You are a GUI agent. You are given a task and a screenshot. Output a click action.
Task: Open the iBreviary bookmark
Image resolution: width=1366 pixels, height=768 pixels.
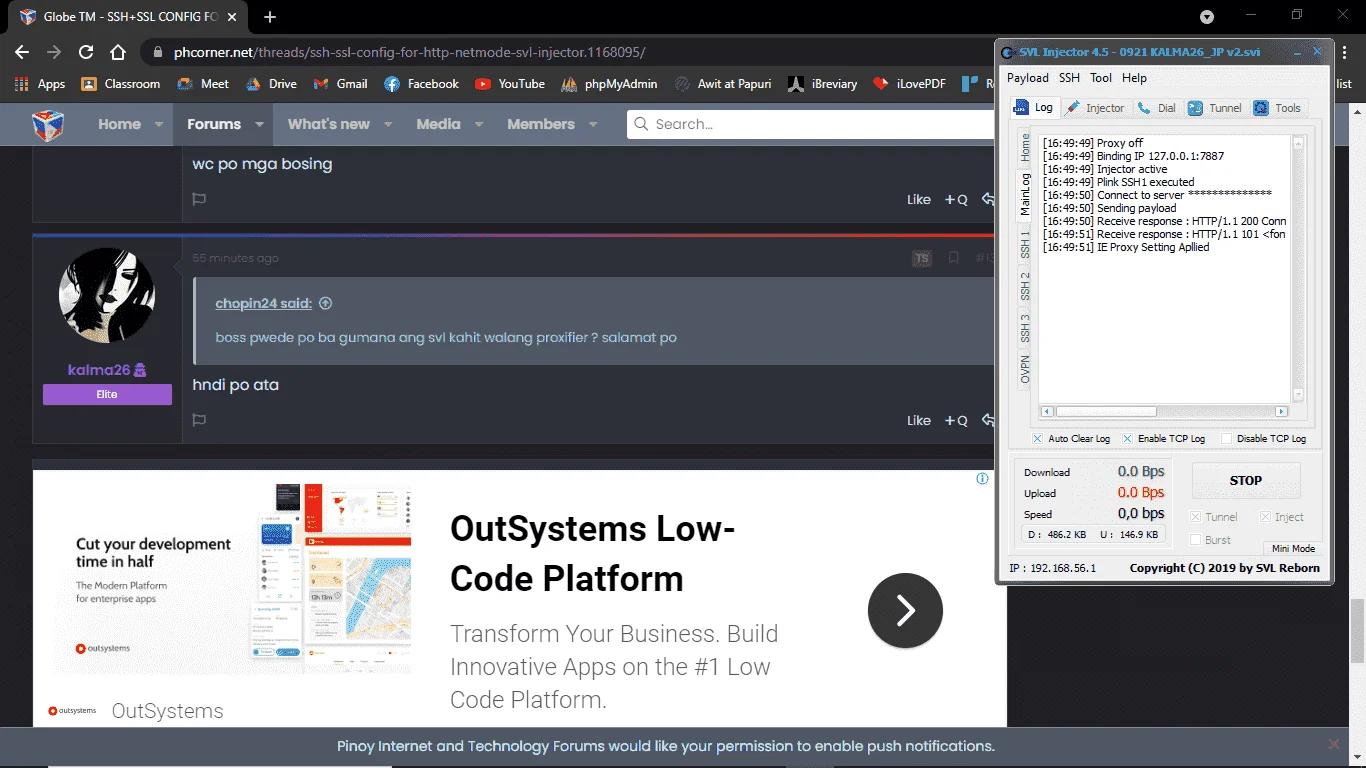(x=822, y=84)
